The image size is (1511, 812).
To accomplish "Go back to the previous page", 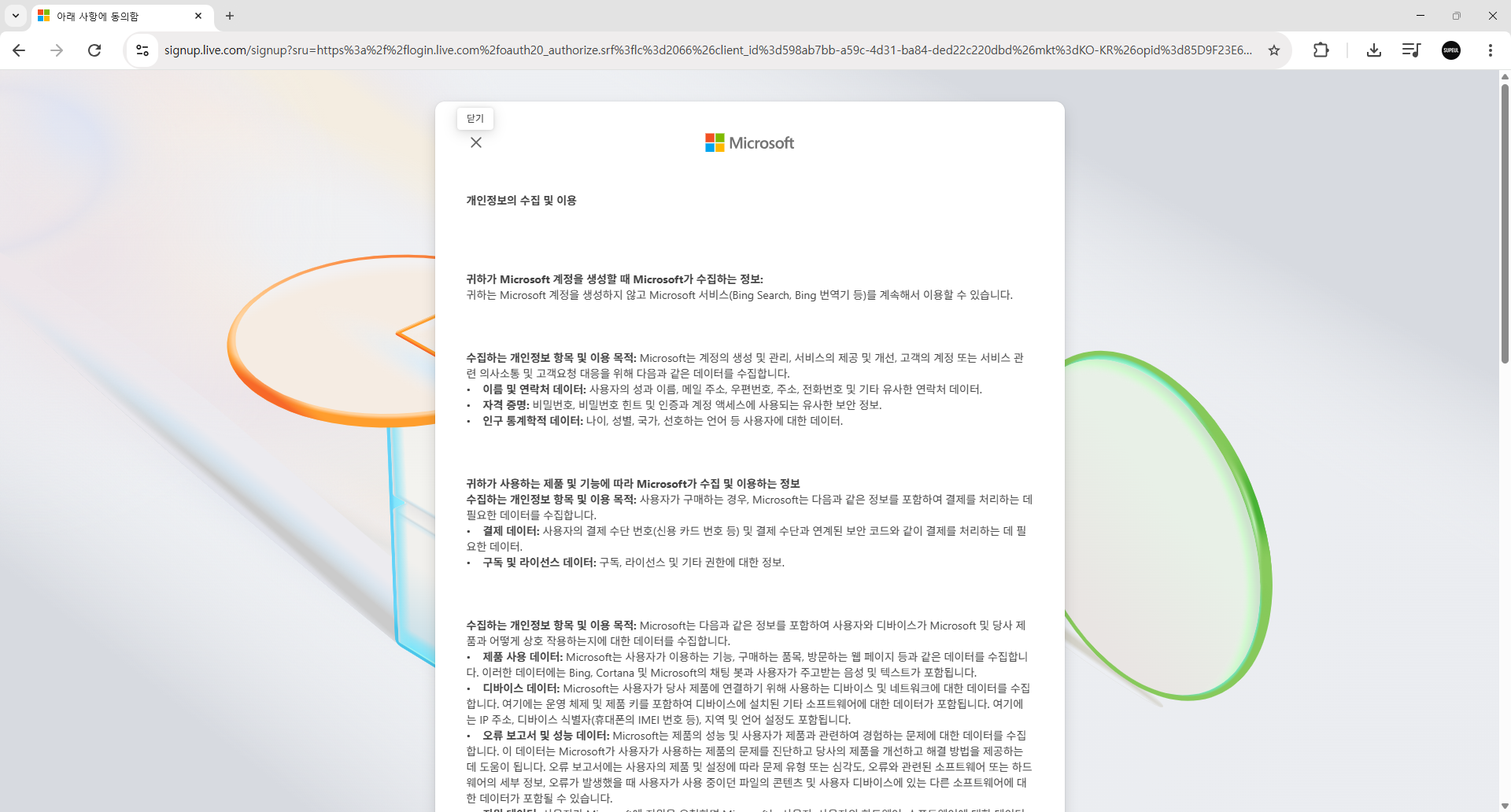I will pos(19,50).
